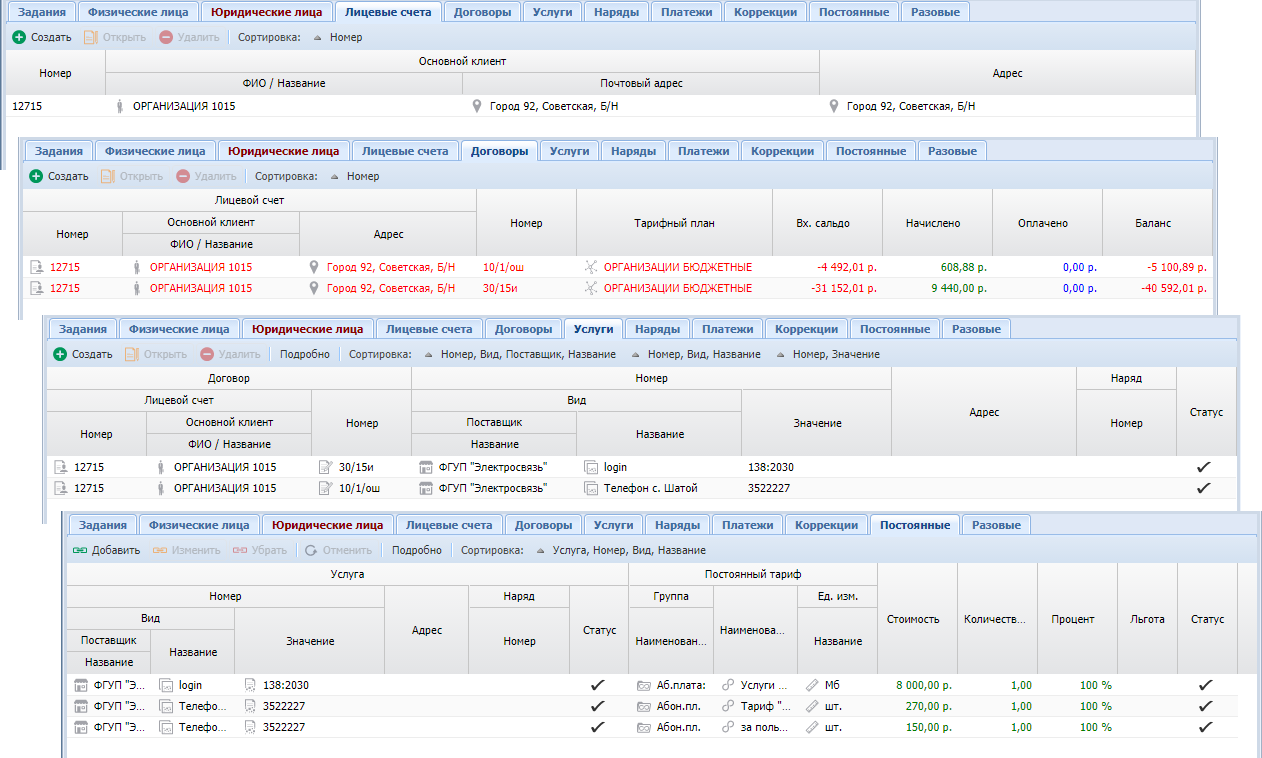Screen dimensions: 1262x758
Task: Click service icon beside Телефон с. Шатой
Action: coord(591,488)
